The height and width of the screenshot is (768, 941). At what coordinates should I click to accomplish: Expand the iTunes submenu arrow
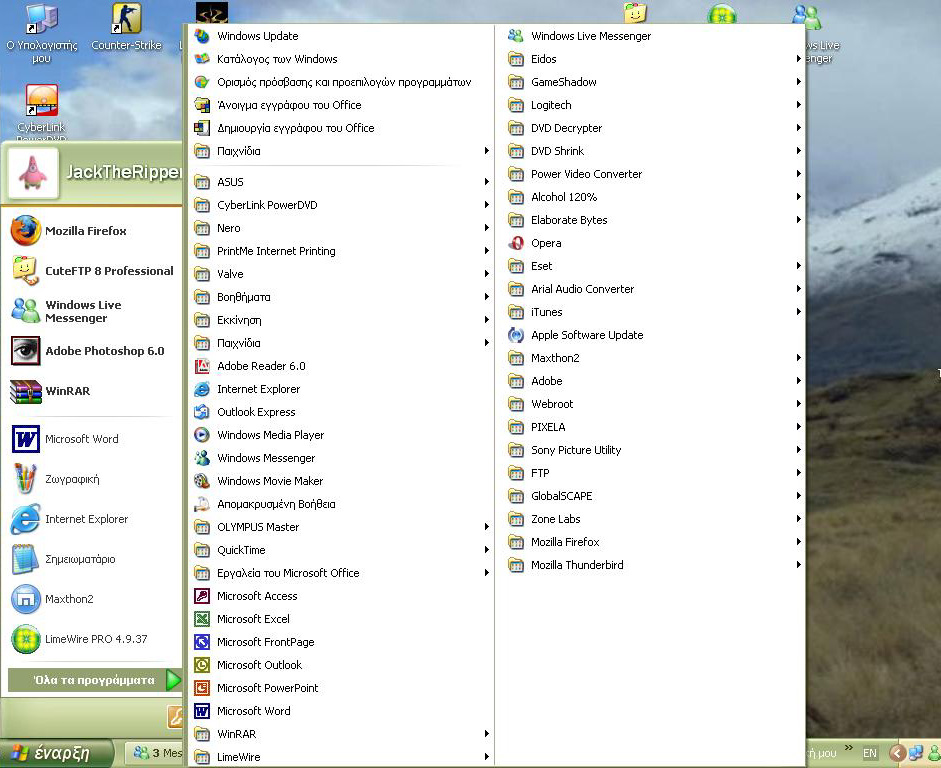(x=799, y=312)
